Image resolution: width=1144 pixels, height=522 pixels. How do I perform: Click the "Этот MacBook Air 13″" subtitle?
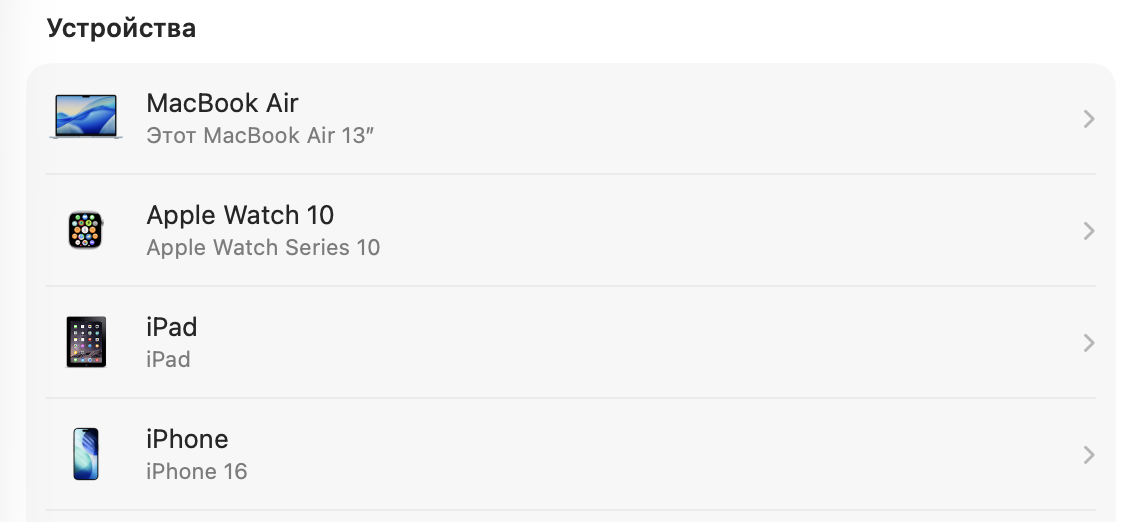tap(260, 135)
